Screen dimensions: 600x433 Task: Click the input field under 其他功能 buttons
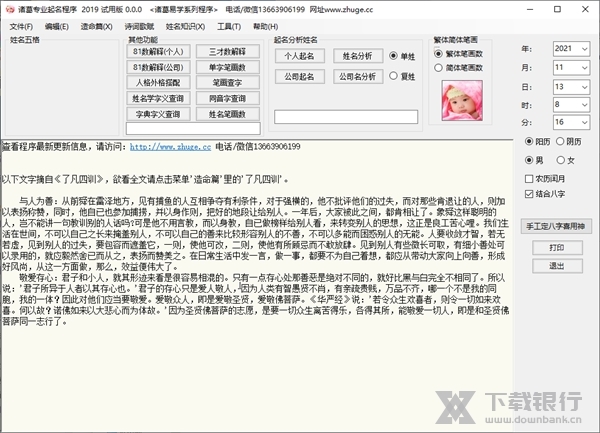[193, 129]
